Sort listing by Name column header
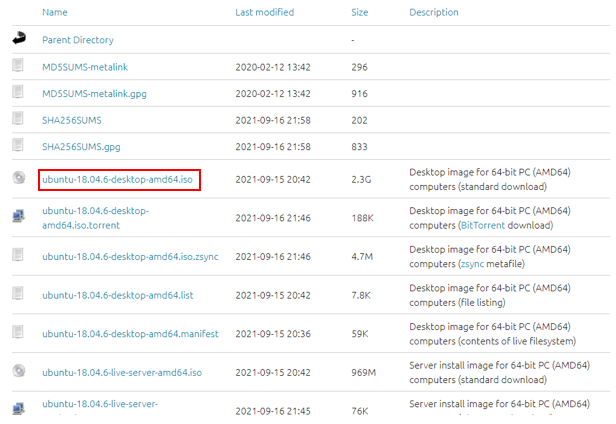616x424 pixels. [x=55, y=12]
